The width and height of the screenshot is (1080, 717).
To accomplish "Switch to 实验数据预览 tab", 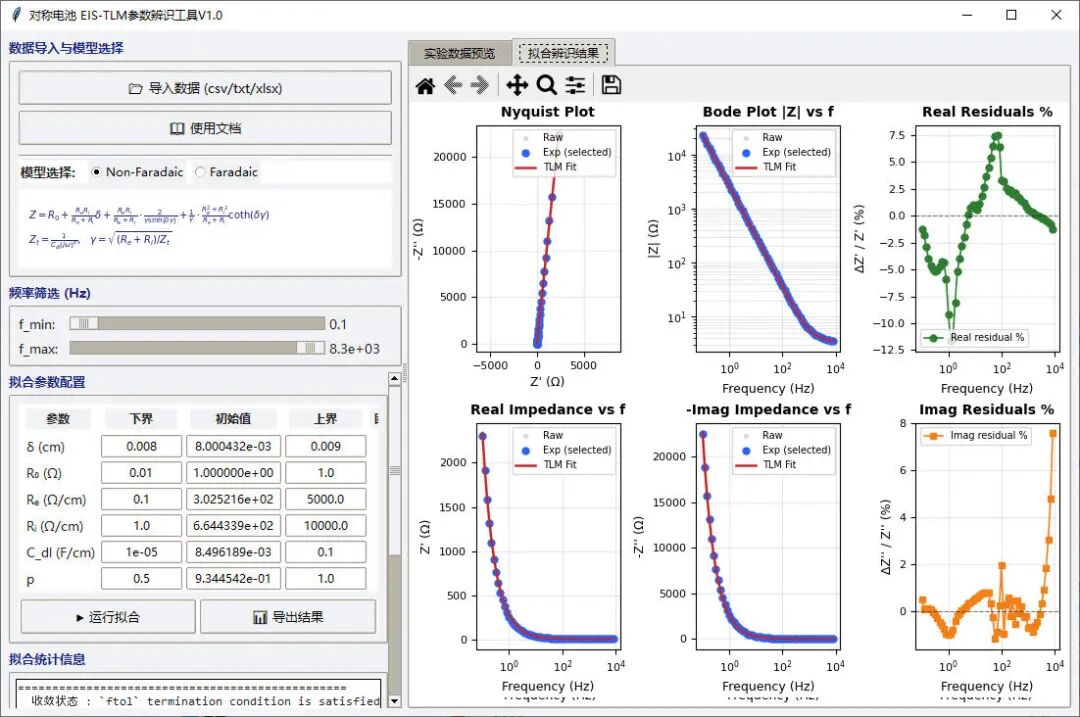I will [459, 53].
